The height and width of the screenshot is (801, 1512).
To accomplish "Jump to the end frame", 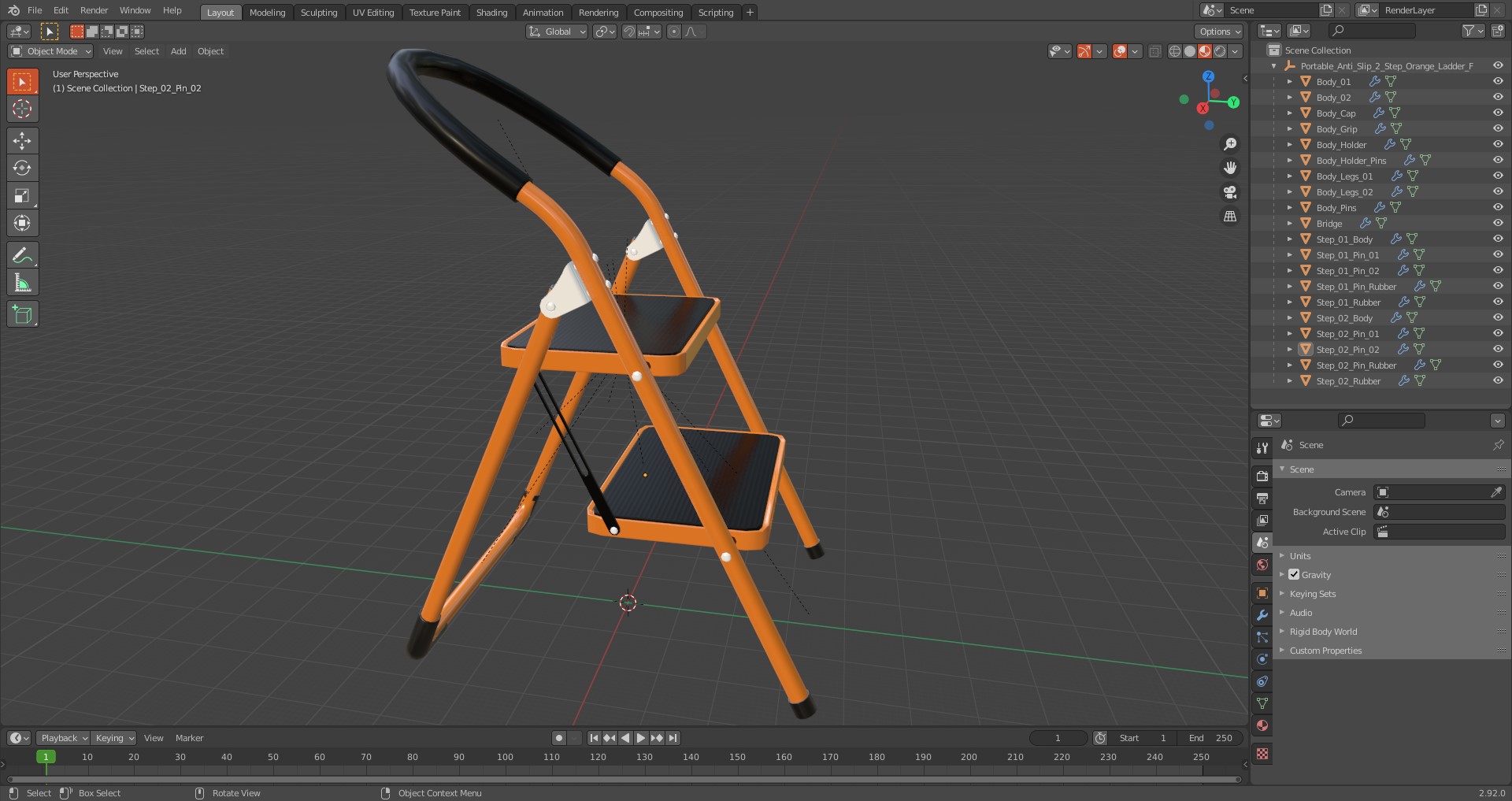I will click(x=673, y=738).
